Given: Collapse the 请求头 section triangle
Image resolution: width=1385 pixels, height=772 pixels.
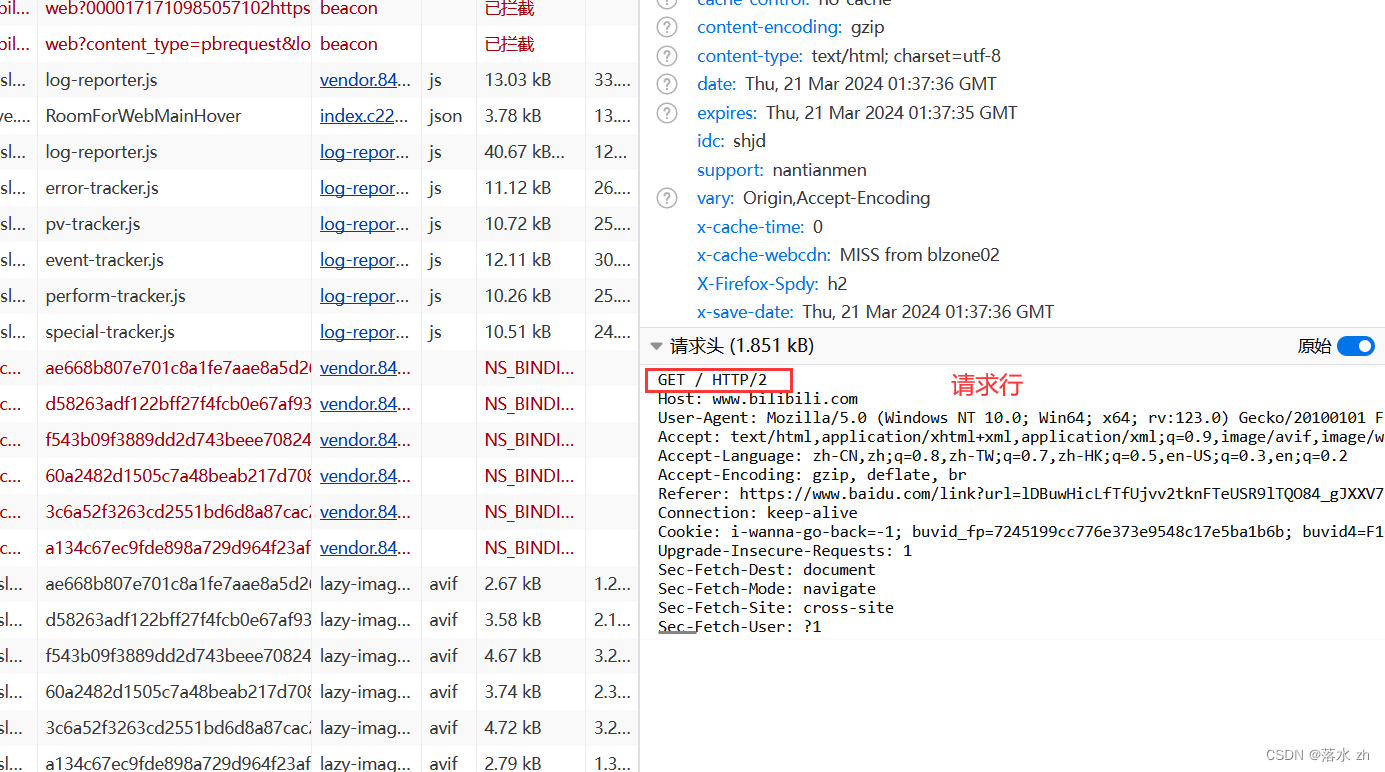Looking at the screenshot, I should (x=656, y=346).
